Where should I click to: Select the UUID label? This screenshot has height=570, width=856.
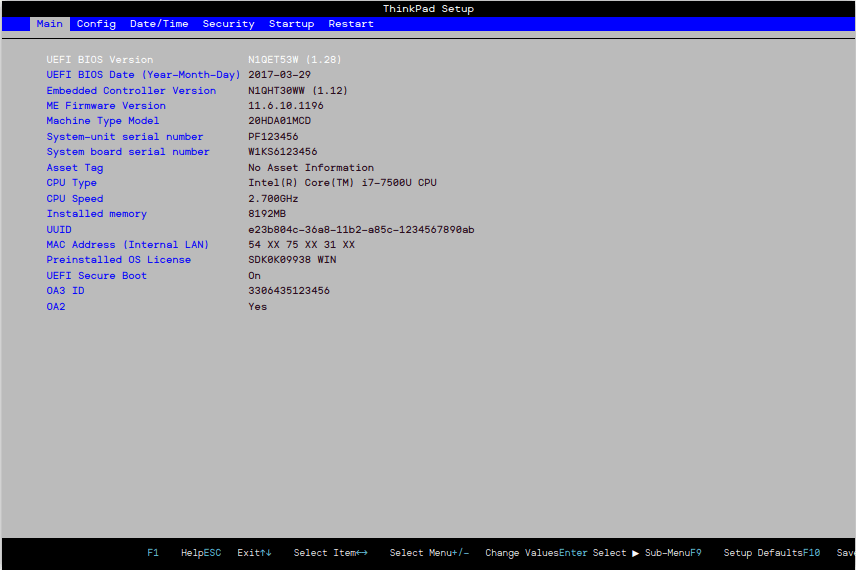59,230
